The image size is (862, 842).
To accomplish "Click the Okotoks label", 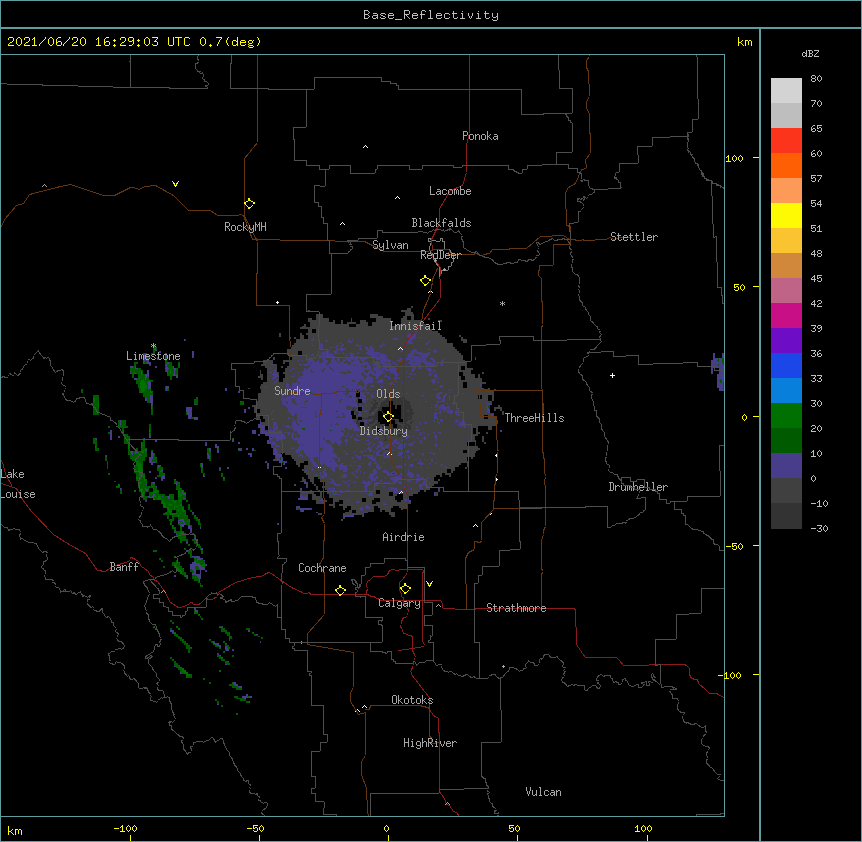I will coord(412,700).
